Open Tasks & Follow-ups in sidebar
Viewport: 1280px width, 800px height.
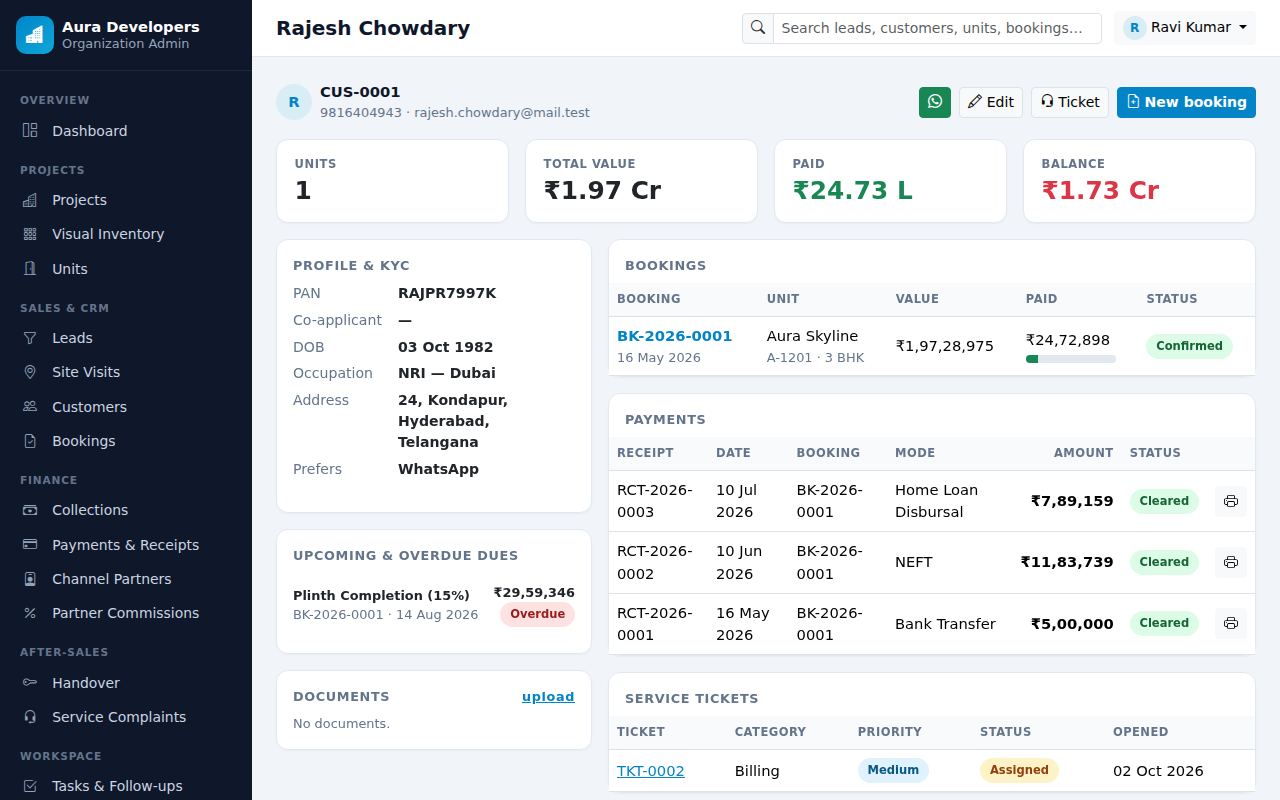pos(126,786)
